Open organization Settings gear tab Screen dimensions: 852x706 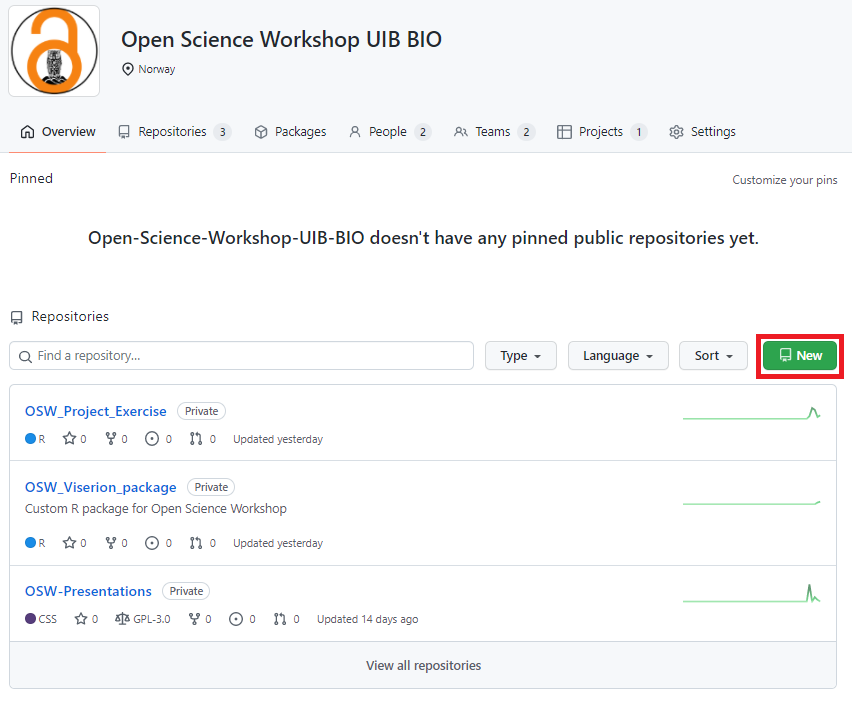tap(702, 132)
